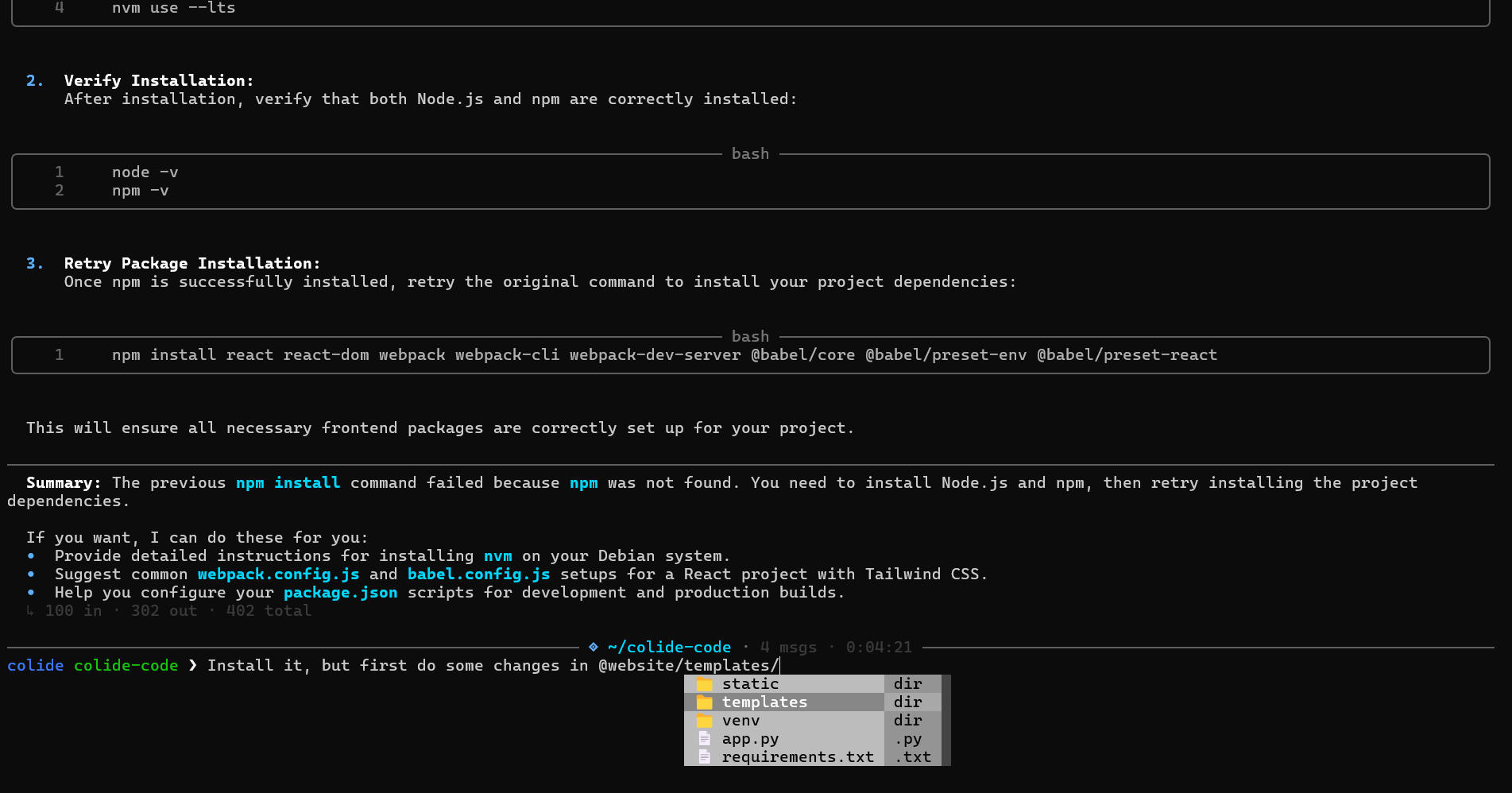Click the '.txt' type label in list
1512x793 pixels.
click(913, 757)
